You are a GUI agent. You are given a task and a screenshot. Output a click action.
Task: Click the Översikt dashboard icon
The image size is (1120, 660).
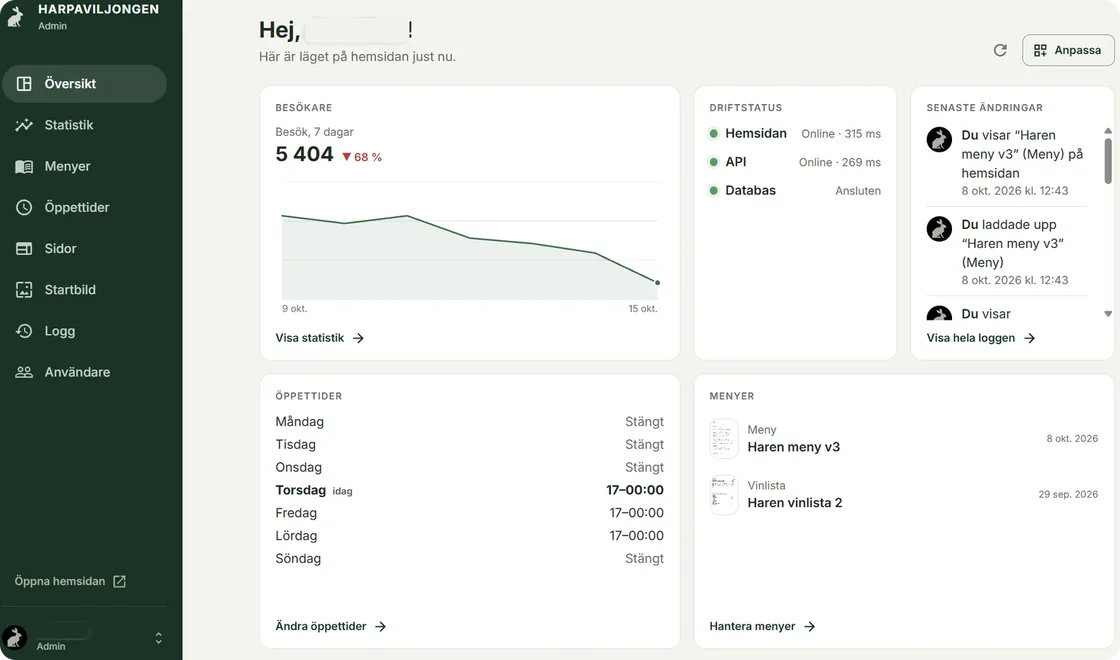coord(24,84)
